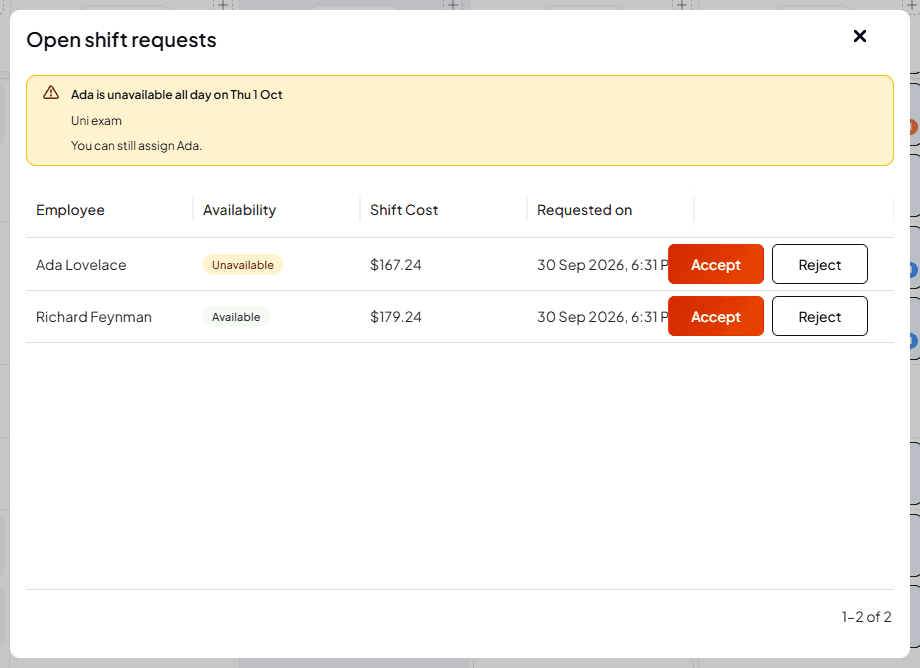Reject Ada Lovelace's shift request
Viewport: 920px width, 668px height.
pyautogui.click(x=820, y=265)
